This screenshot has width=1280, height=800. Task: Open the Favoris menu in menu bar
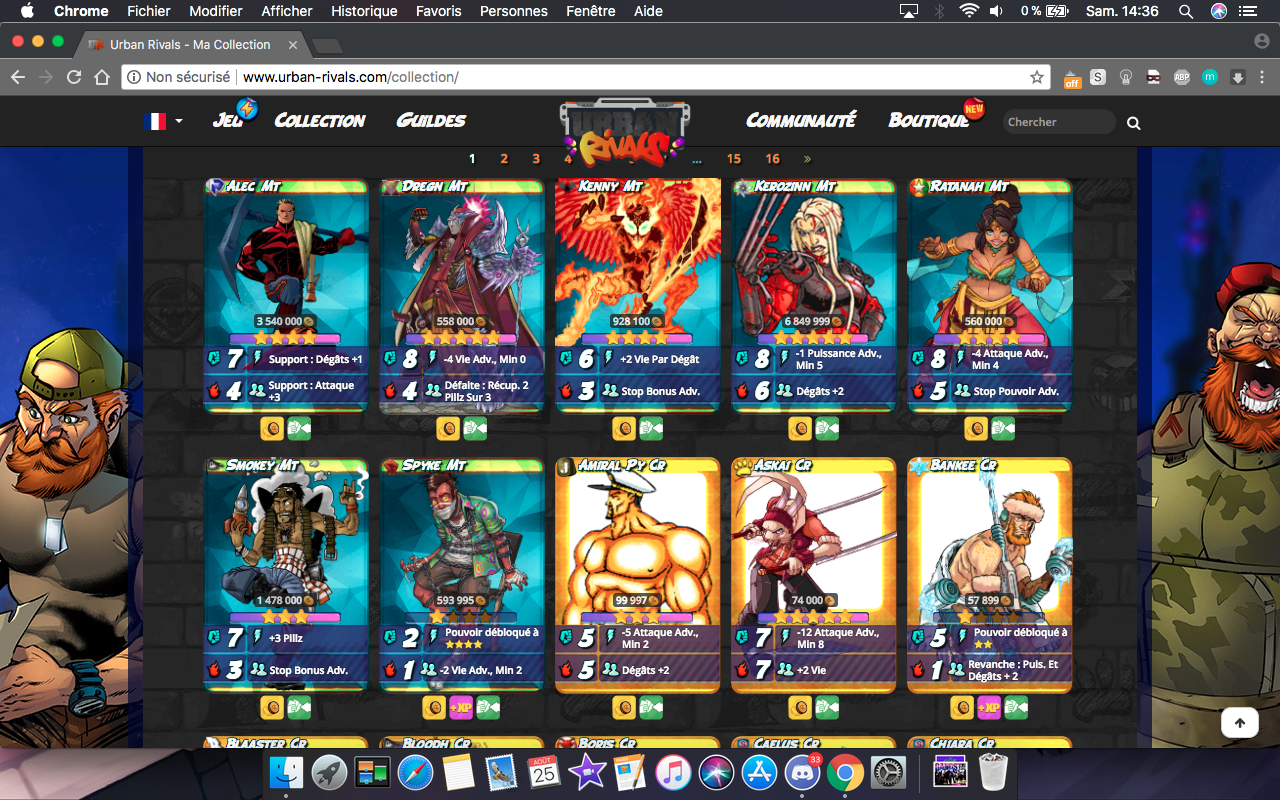439,11
